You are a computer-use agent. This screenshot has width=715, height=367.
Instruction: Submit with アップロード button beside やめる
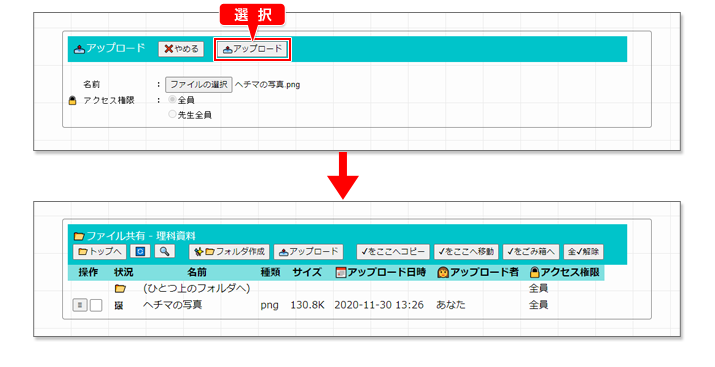point(253,49)
